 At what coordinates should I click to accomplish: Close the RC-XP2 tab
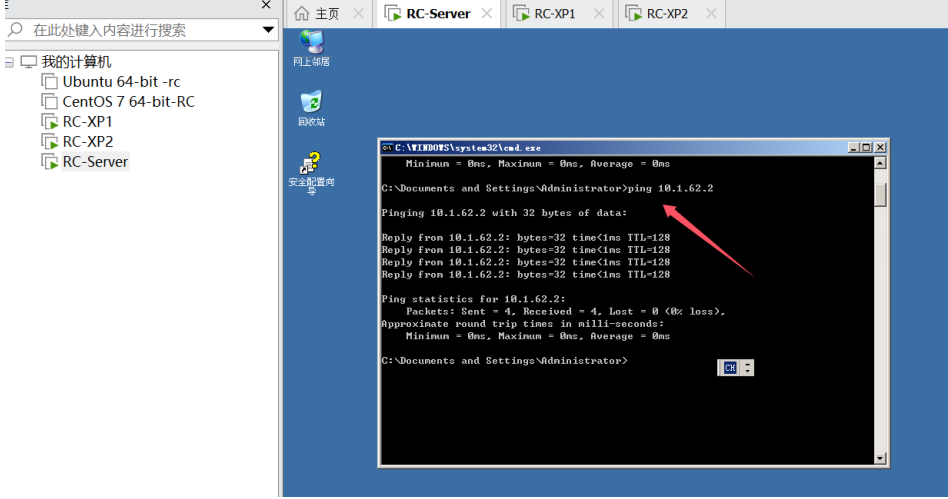tap(711, 13)
